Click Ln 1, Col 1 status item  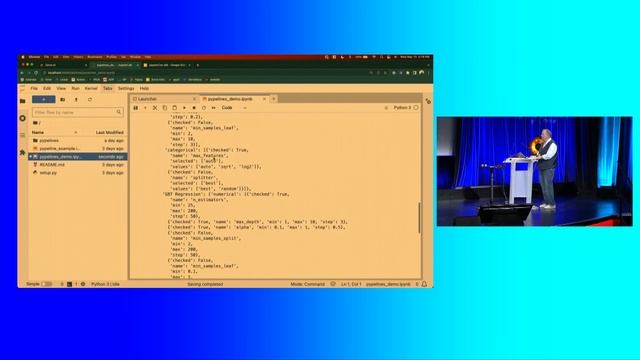pos(351,284)
